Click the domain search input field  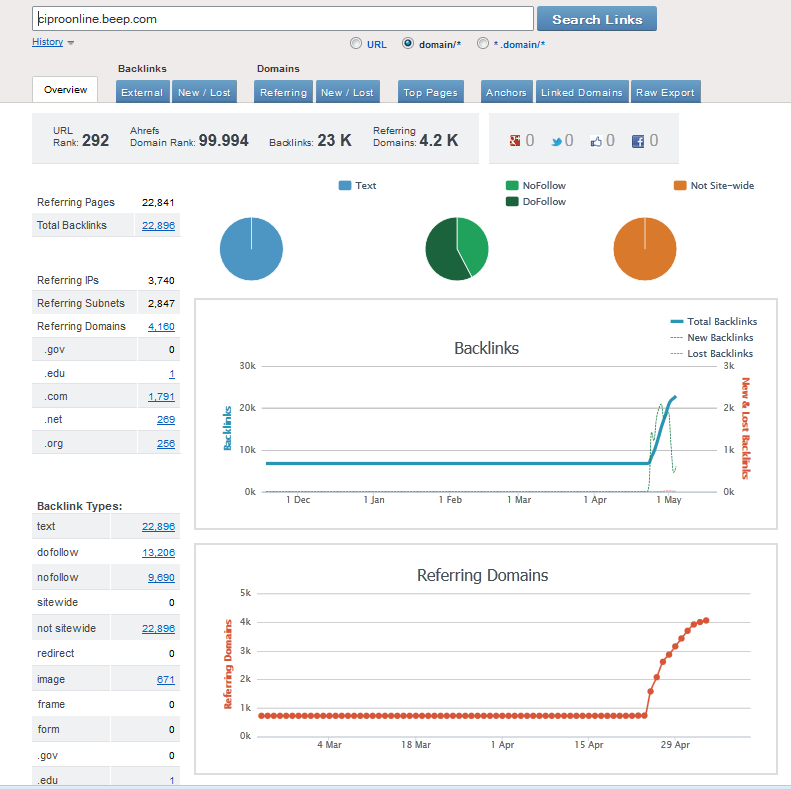(282, 19)
